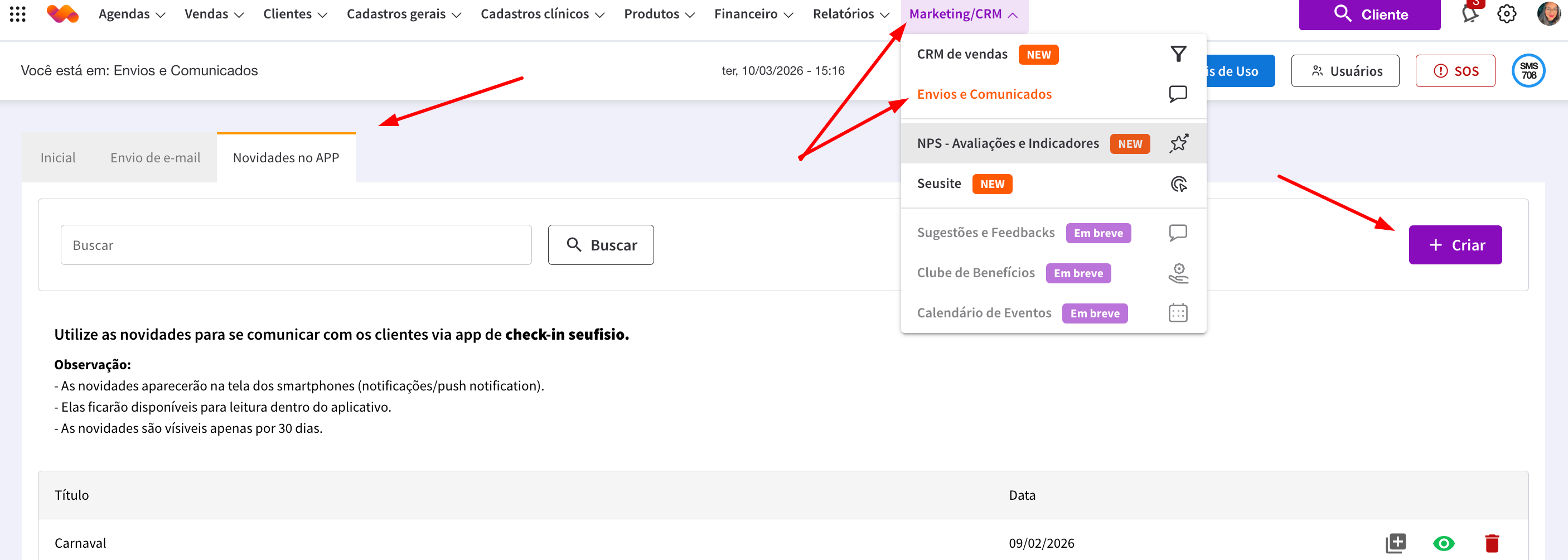Click the heart-shaped app logo
Image resolution: width=1568 pixels, height=560 pixels.
pyautogui.click(x=62, y=13)
